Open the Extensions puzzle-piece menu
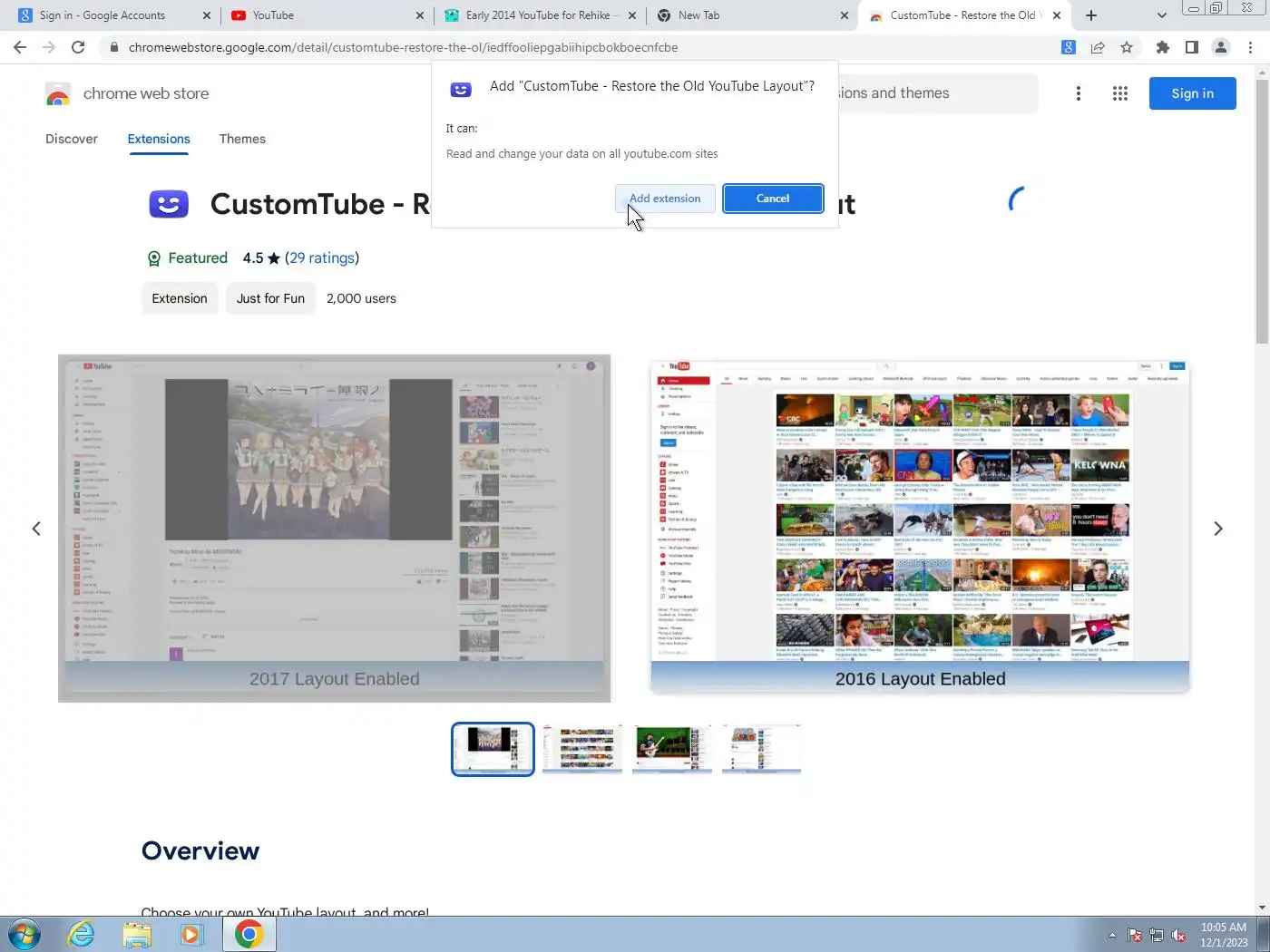1270x952 pixels. tap(1163, 47)
